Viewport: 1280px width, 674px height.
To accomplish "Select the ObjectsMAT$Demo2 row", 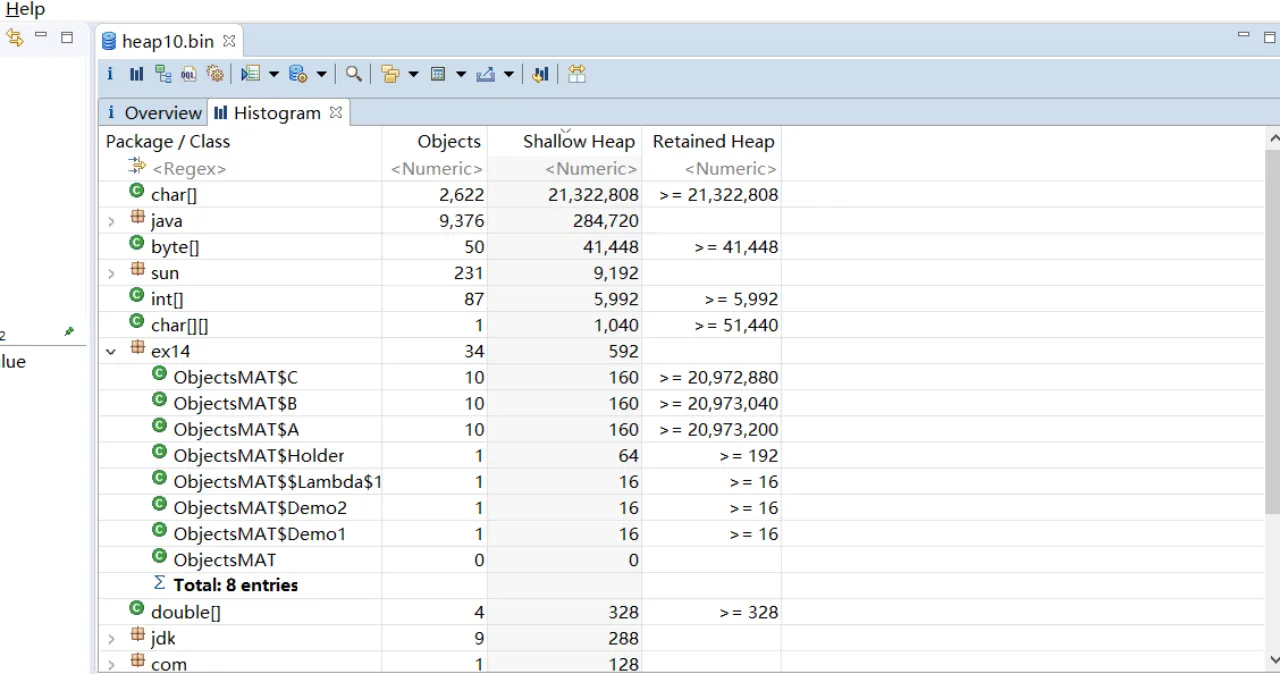I will [440, 507].
